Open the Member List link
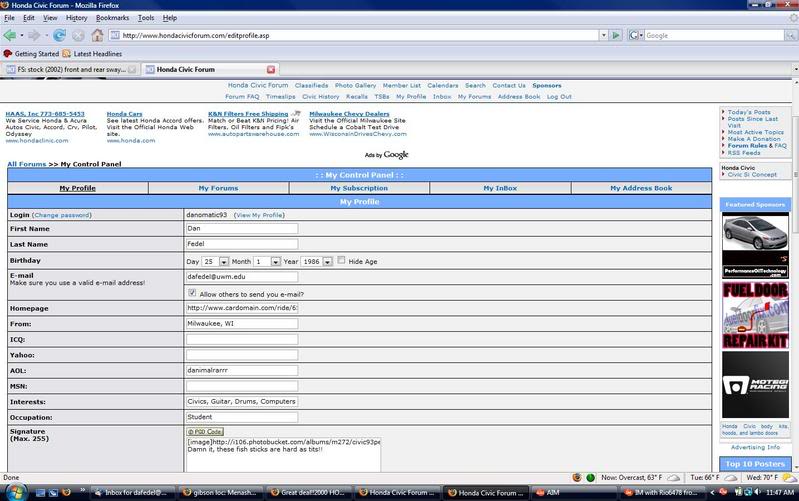The image size is (799, 501). pos(402,85)
